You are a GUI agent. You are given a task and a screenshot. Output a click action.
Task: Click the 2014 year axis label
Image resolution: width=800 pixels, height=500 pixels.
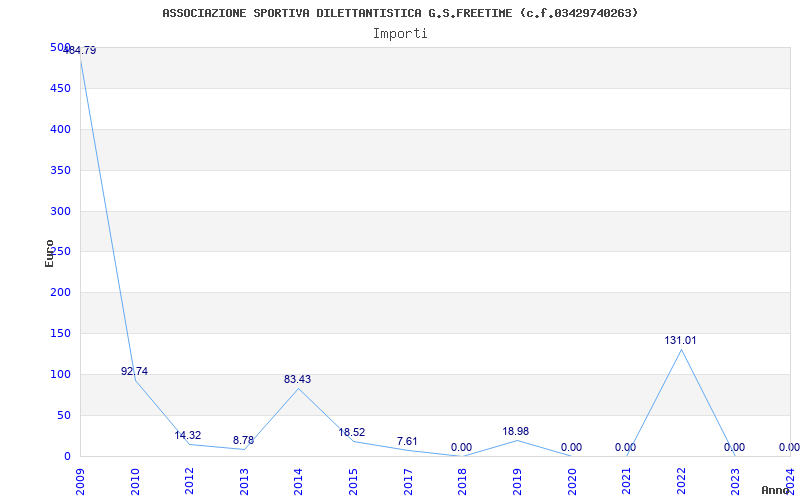[298, 482]
